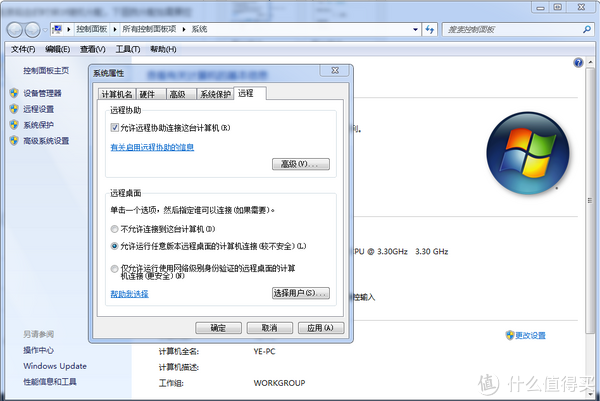Select 仅允许网络级别身份验证 radio option

pos(114,269)
